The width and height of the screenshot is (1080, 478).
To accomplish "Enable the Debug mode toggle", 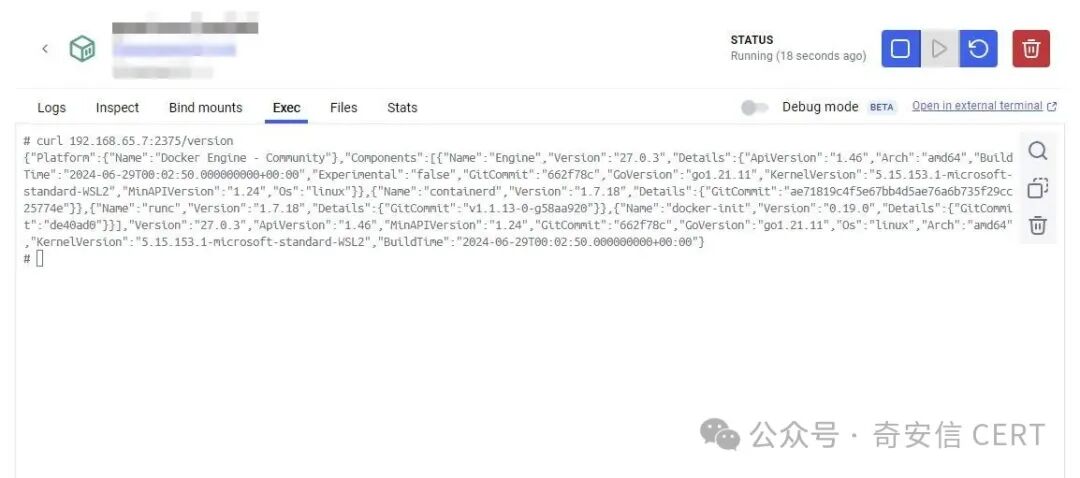I will click(x=755, y=107).
